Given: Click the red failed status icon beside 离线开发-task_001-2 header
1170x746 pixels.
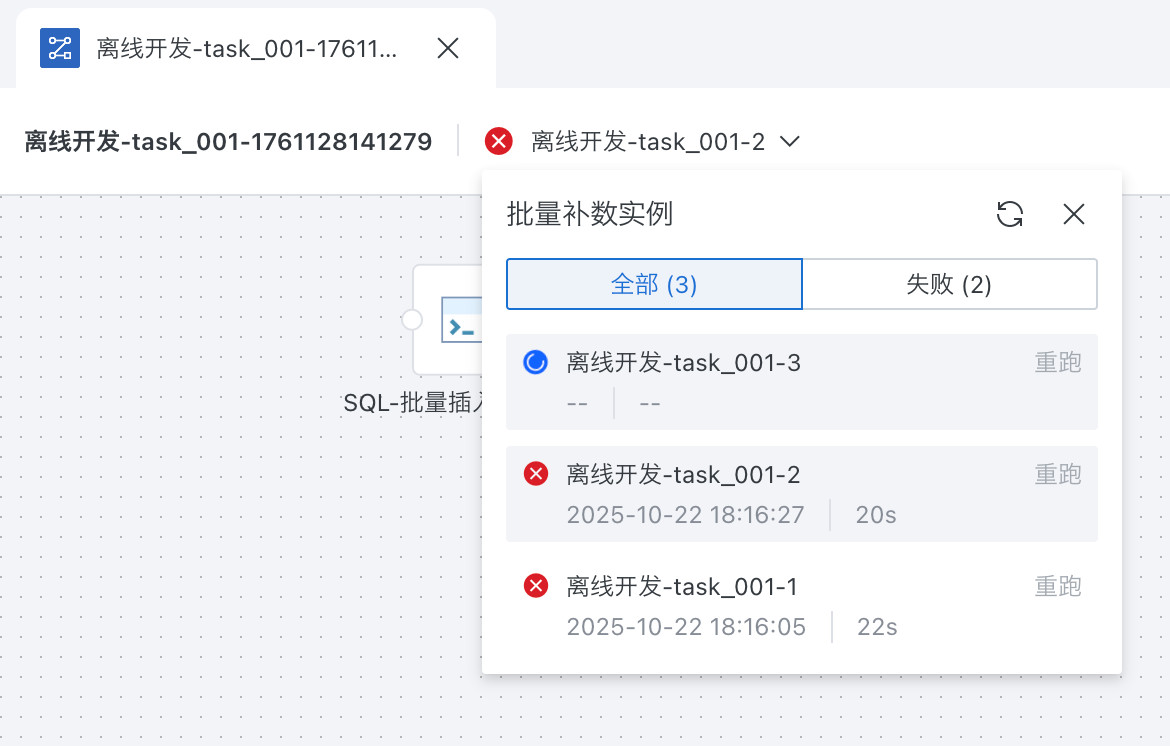Looking at the screenshot, I should click(498, 142).
